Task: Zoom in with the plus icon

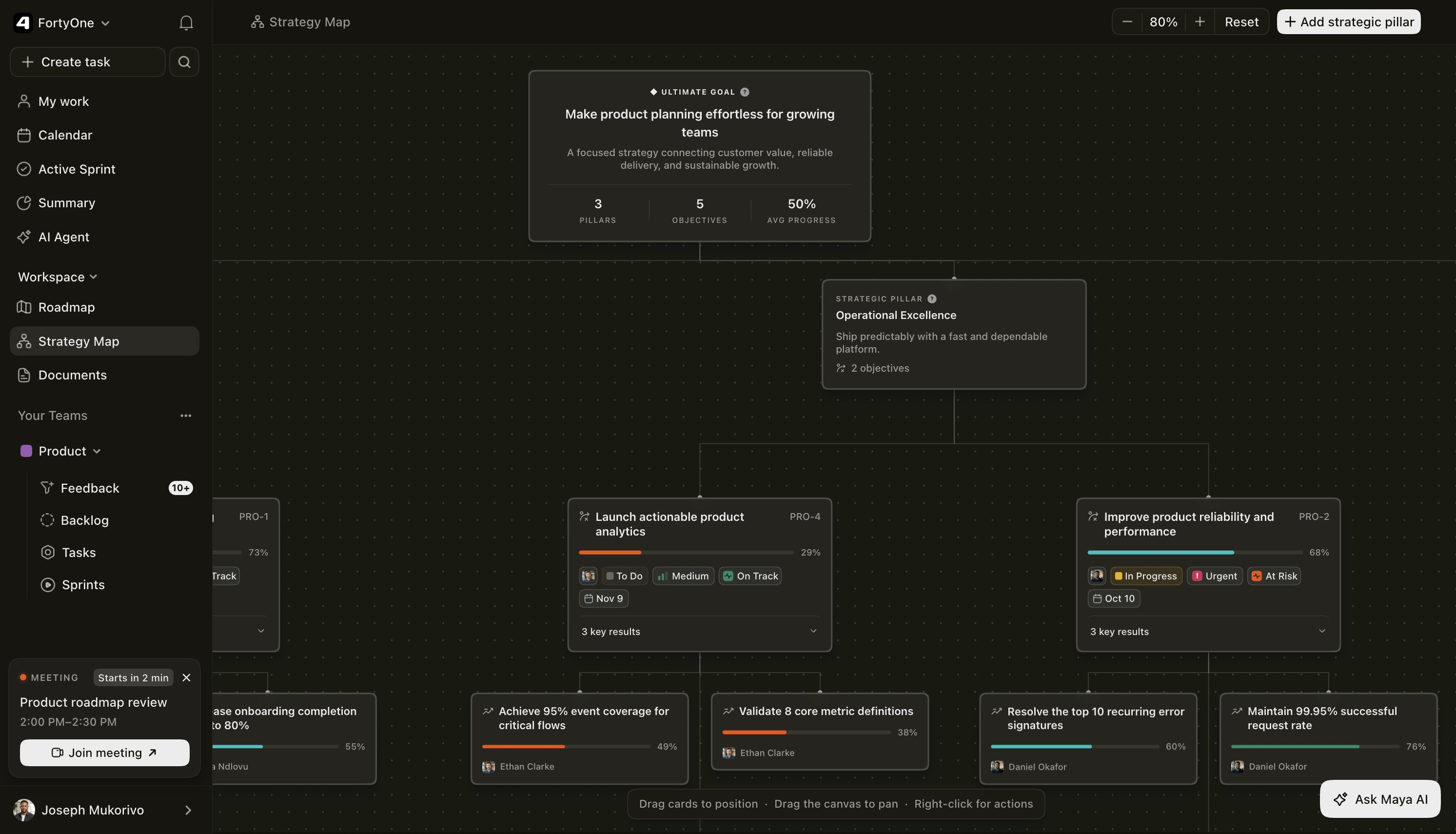Action: pyautogui.click(x=1200, y=22)
